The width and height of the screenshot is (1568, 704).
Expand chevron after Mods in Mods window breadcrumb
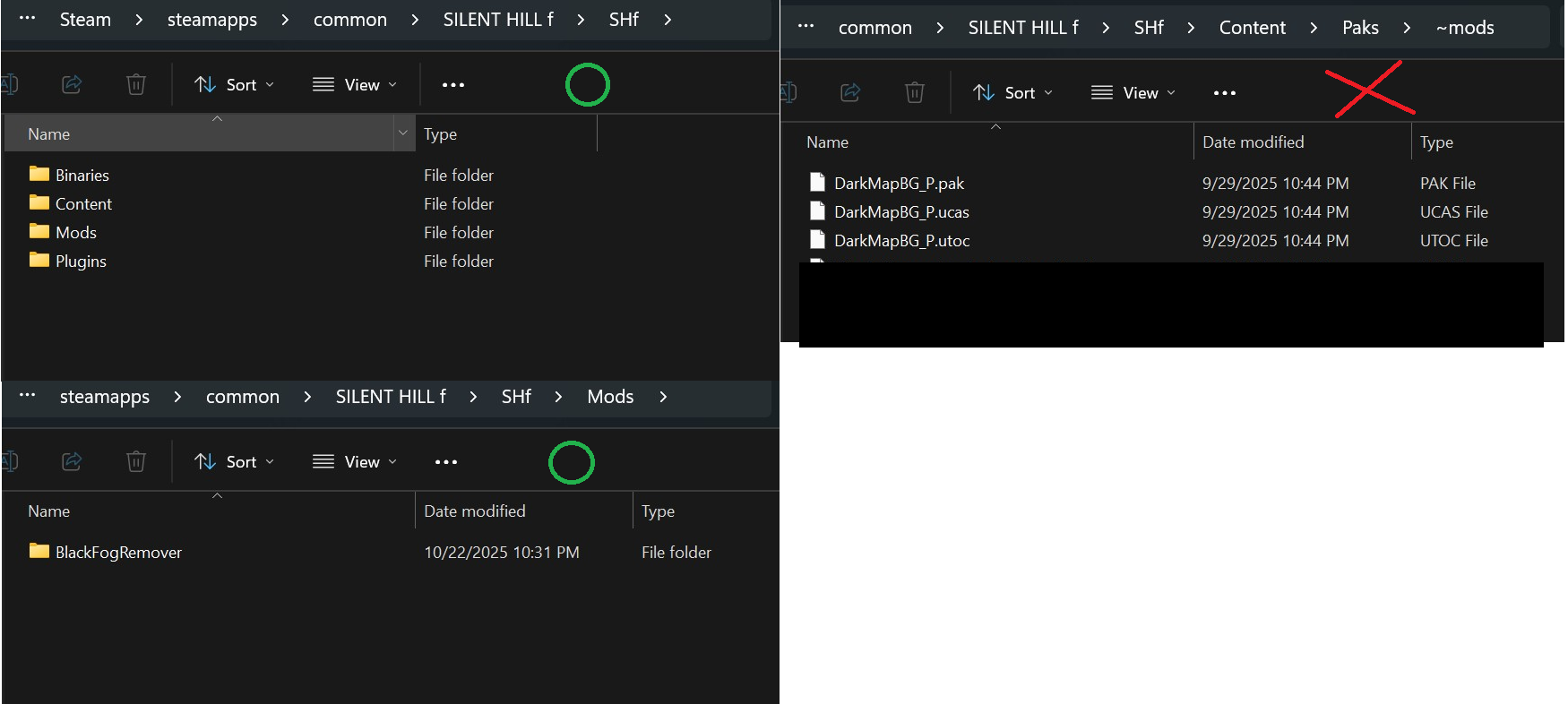tap(663, 397)
